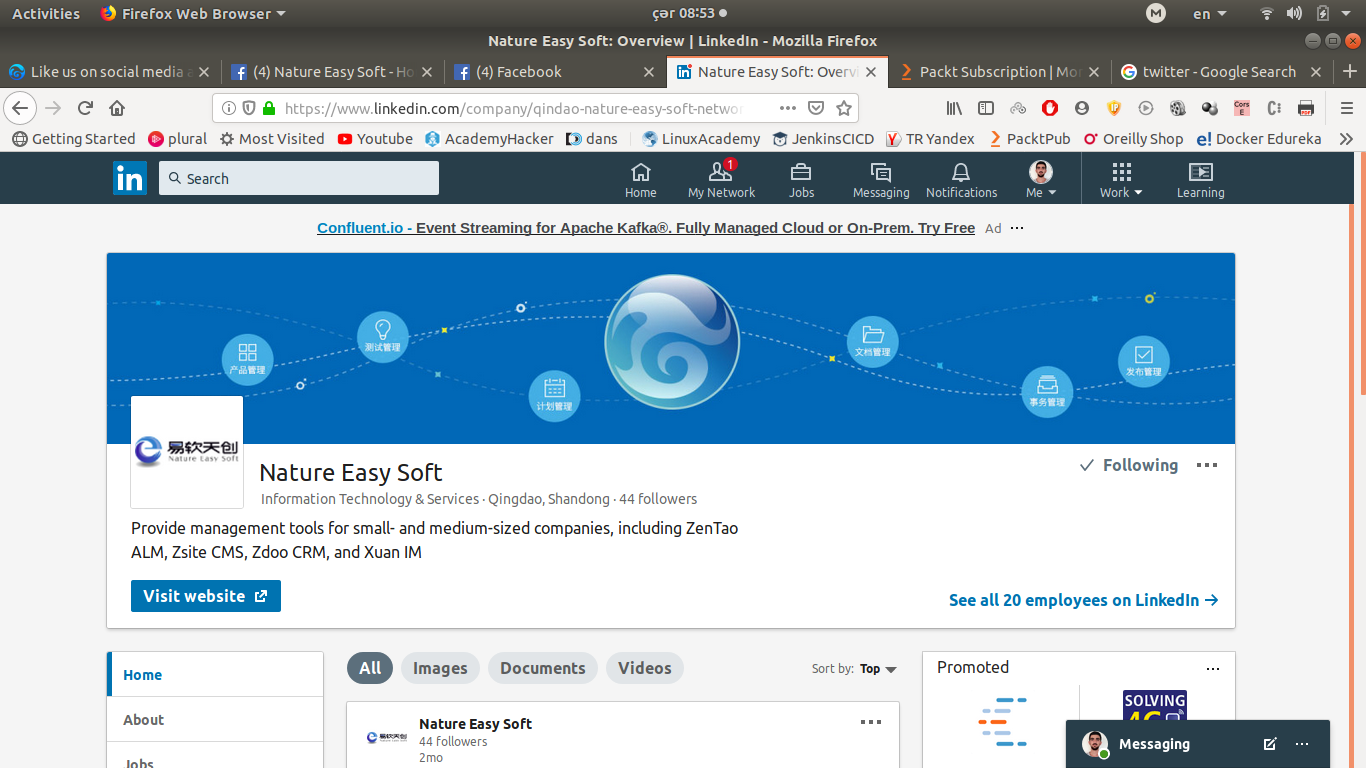Open keyboard language 'en' indicator
The height and width of the screenshot is (768, 1366).
[1210, 14]
